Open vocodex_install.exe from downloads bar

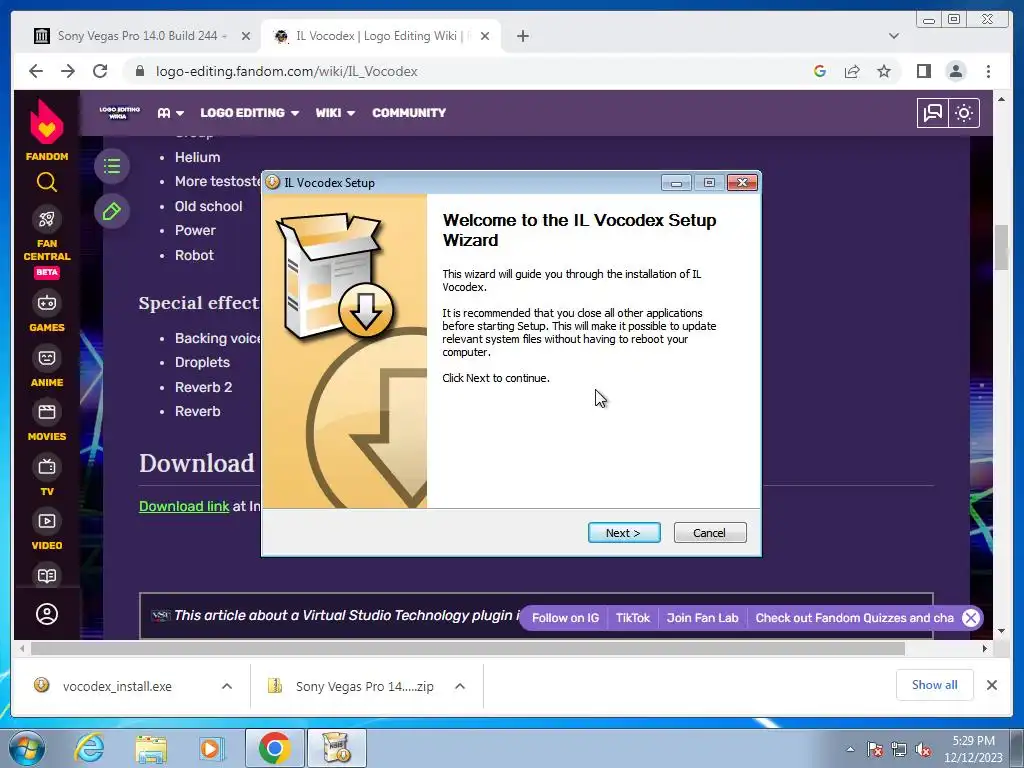(x=118, y=686)
